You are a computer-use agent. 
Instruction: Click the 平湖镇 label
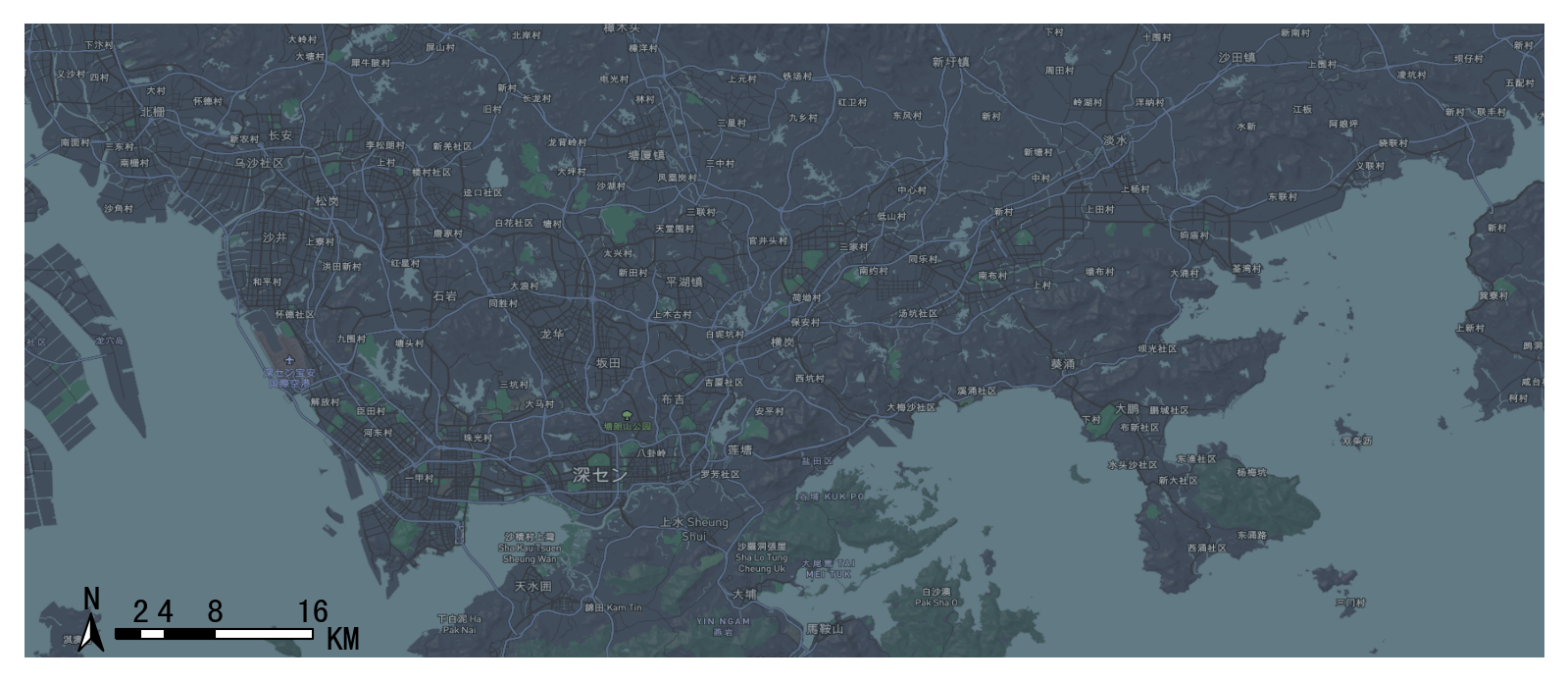click(x=684, y=282)
